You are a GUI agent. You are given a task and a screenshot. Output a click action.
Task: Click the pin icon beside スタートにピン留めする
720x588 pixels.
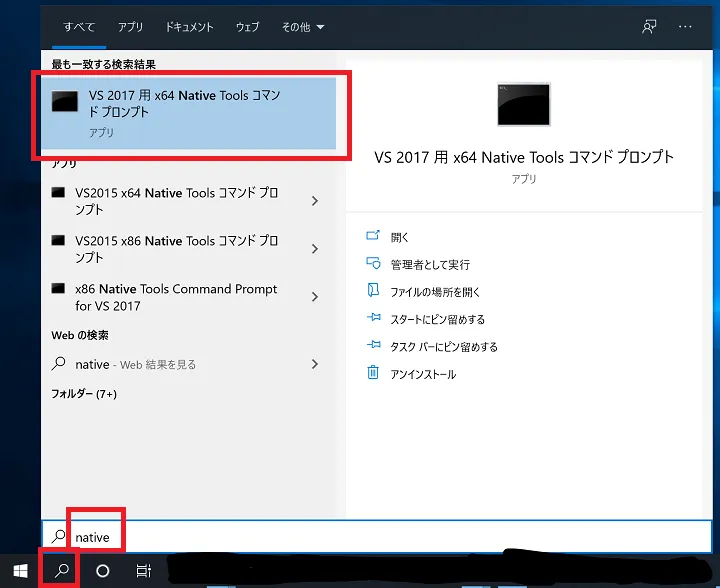(374, 317)
